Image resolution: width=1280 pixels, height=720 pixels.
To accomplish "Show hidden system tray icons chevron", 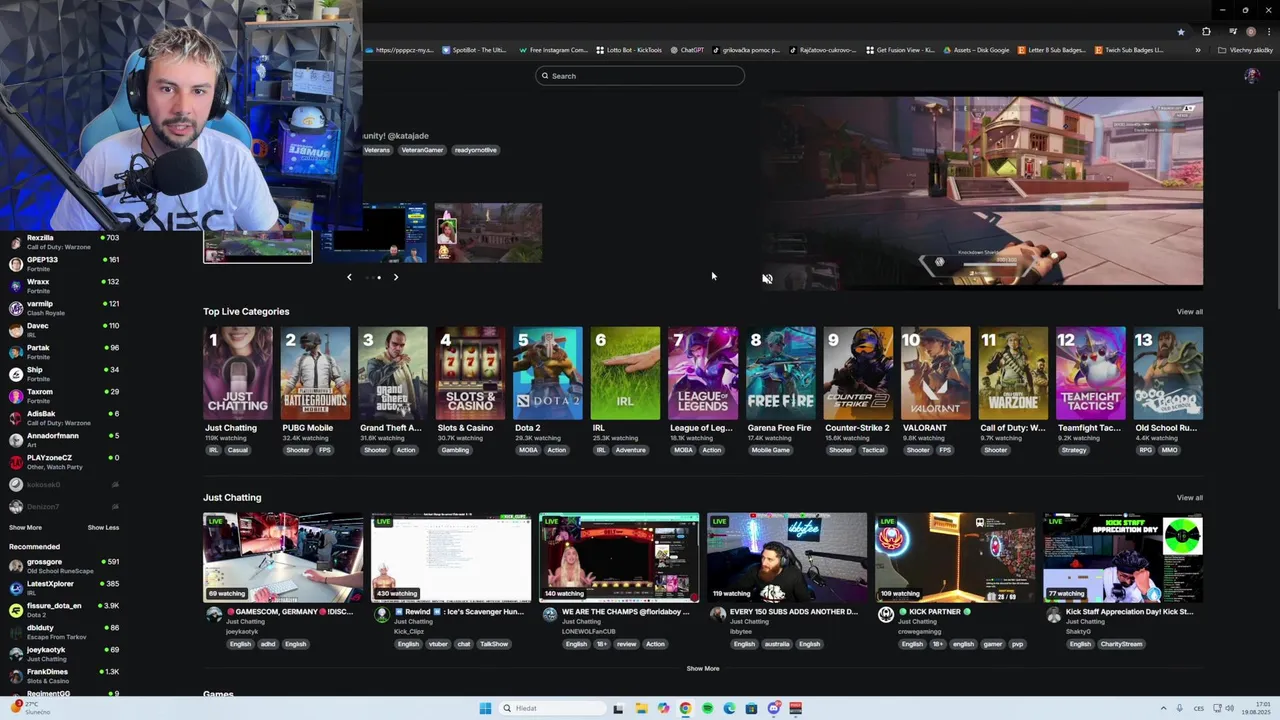I will tap(1163, 708).
